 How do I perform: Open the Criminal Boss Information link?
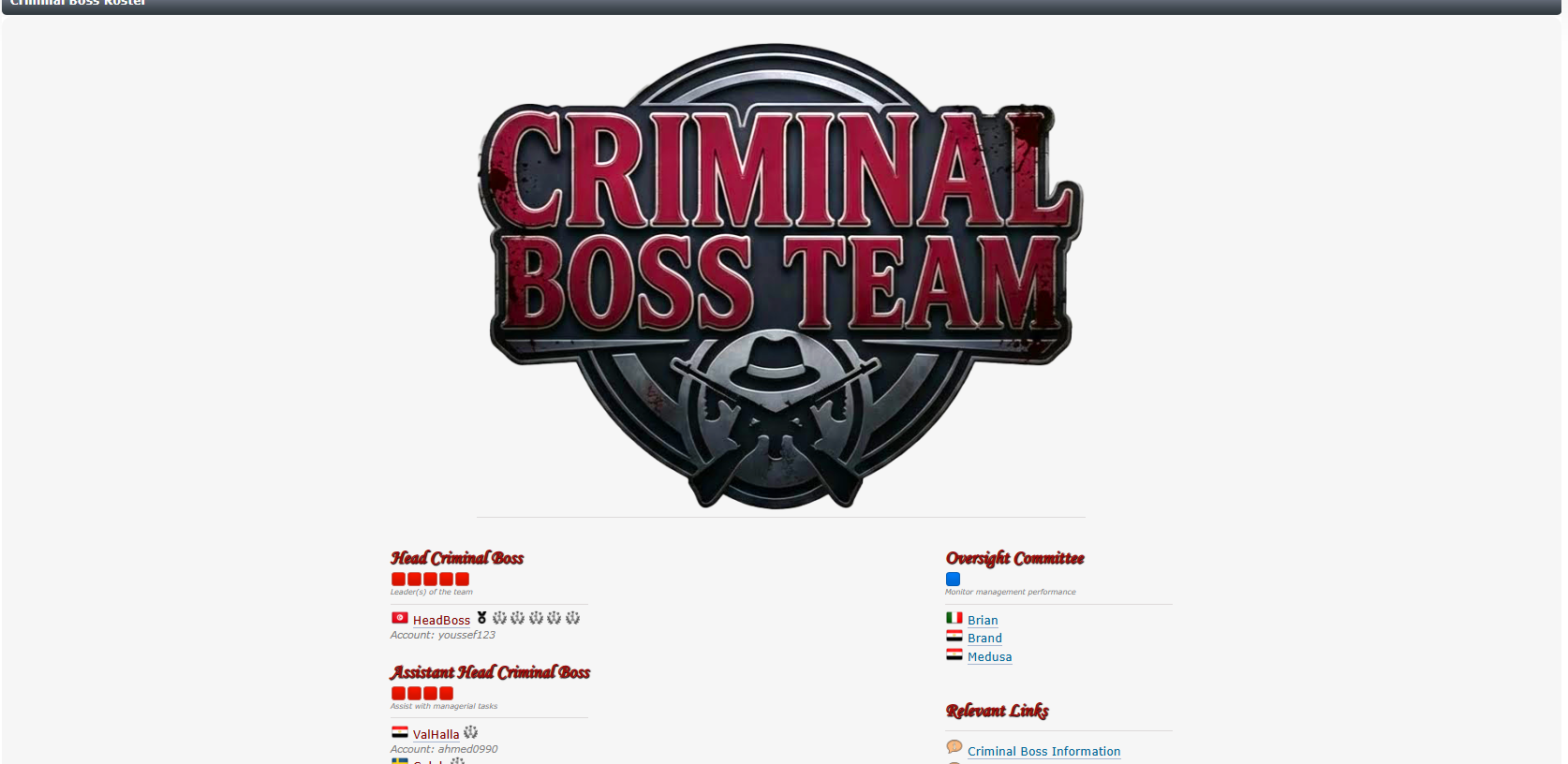click(1043, 752)
